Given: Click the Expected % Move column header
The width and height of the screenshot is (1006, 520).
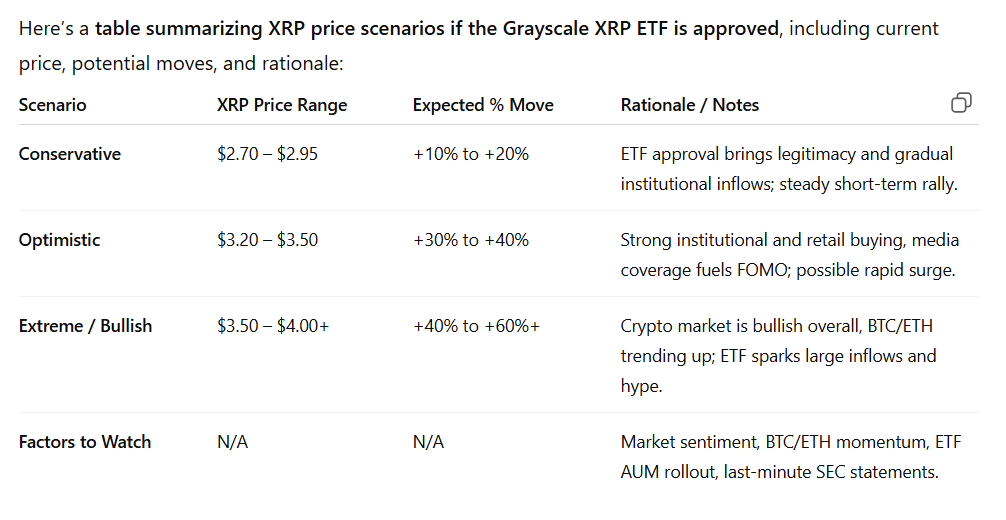Looking at the screenshot, I should point(483,105).
